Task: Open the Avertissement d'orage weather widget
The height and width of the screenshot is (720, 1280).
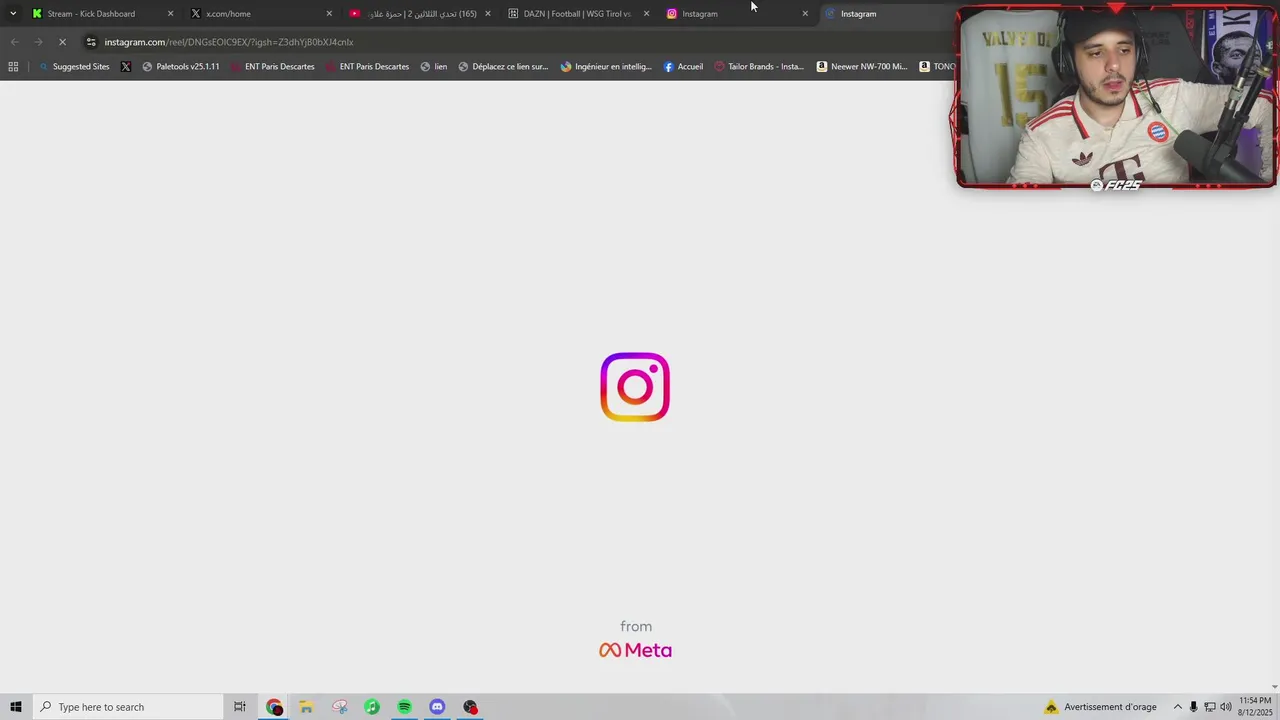Action: click(x=1100, y=707)
